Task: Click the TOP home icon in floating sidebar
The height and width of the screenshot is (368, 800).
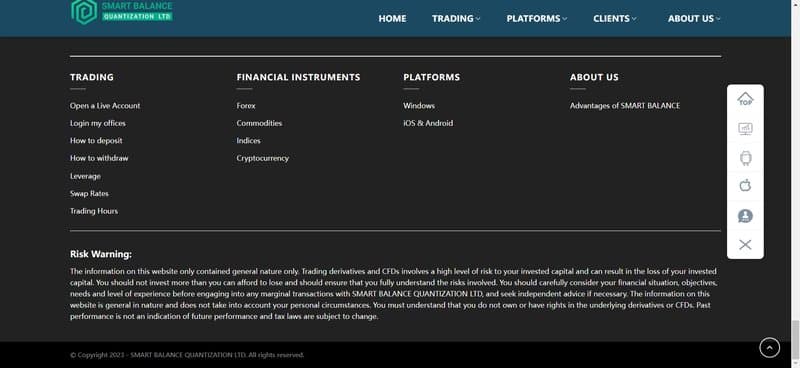Action: point(745,99)
